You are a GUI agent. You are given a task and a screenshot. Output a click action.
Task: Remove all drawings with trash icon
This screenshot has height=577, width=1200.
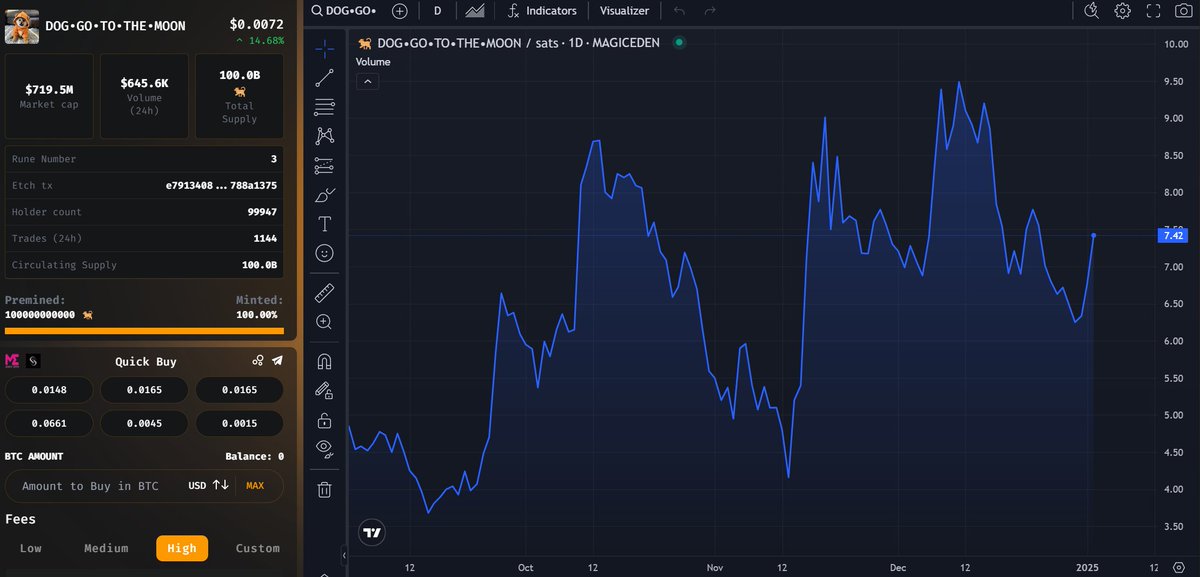pos(324,489)
